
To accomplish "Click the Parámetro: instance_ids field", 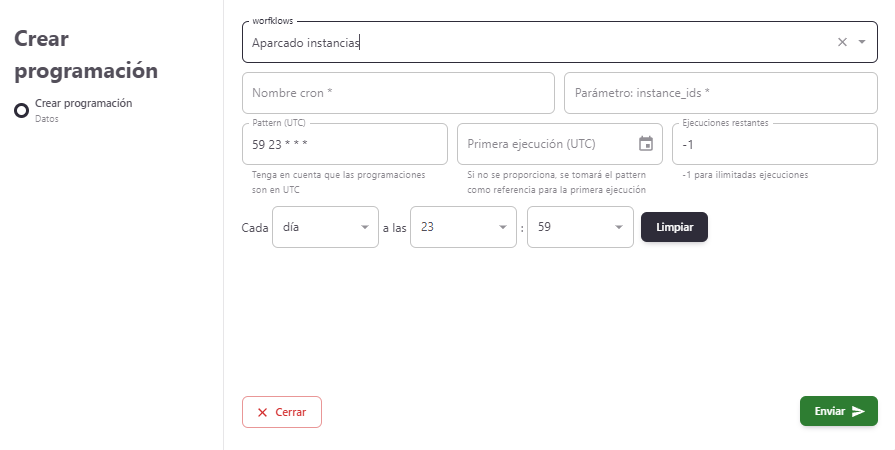I will 720,93.
